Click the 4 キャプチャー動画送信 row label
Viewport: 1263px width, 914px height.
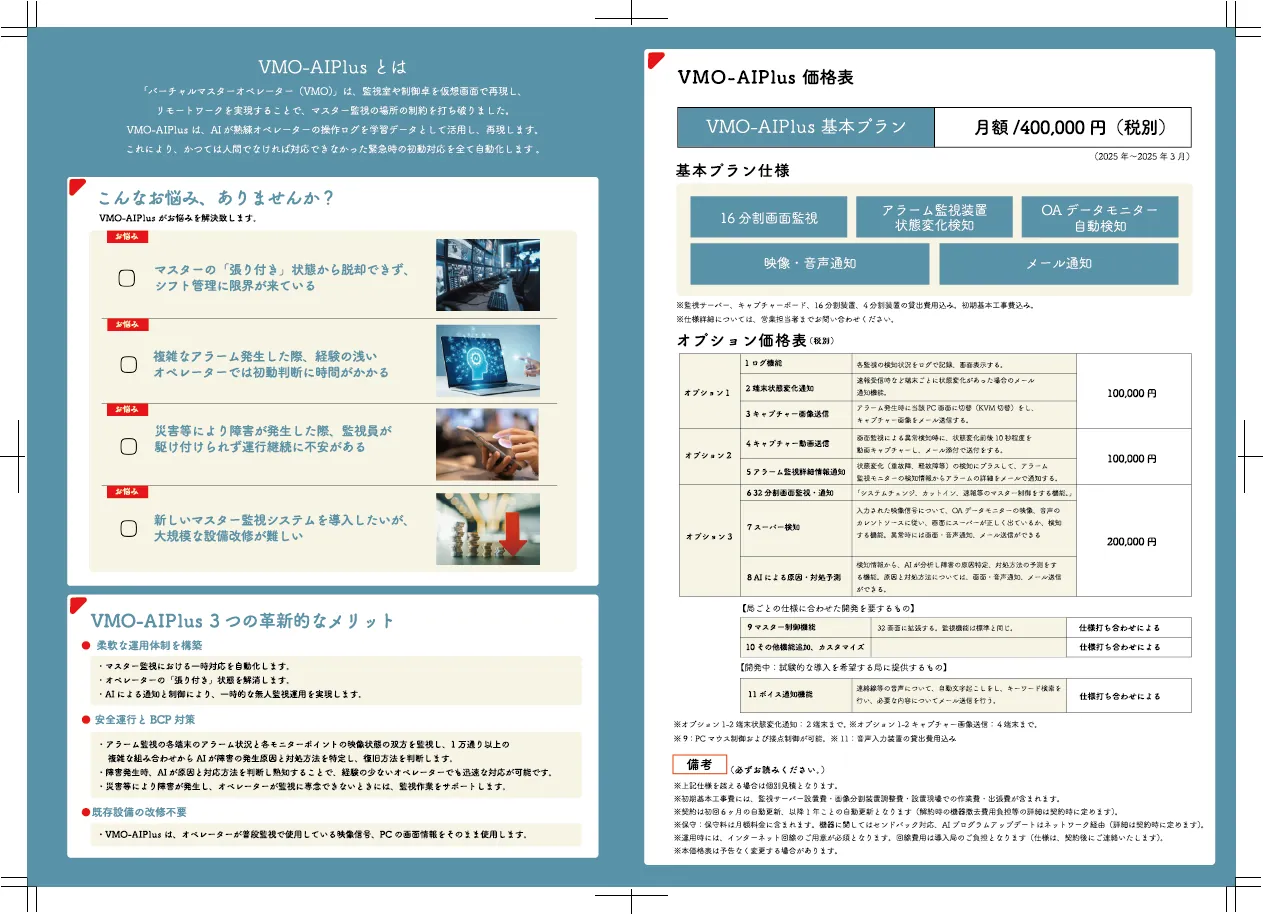[787, 443]
